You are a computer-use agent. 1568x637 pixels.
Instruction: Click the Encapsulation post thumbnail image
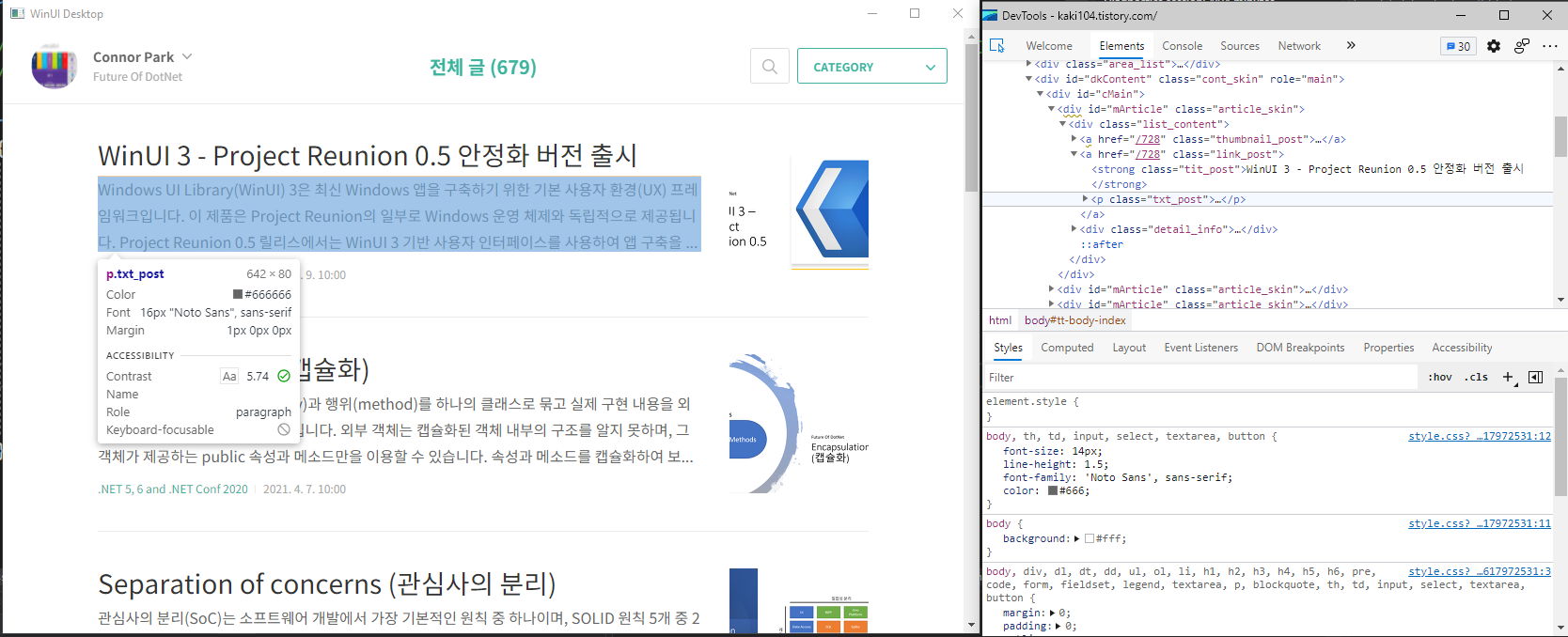798,424
